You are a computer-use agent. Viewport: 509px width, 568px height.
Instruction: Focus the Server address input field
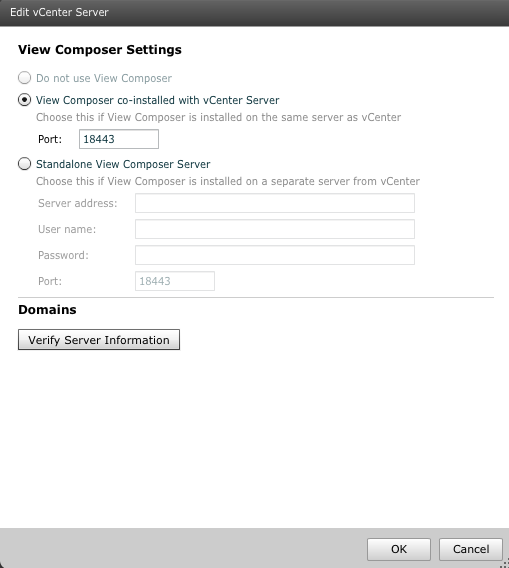pyautogui.click(x=275, y=203)
